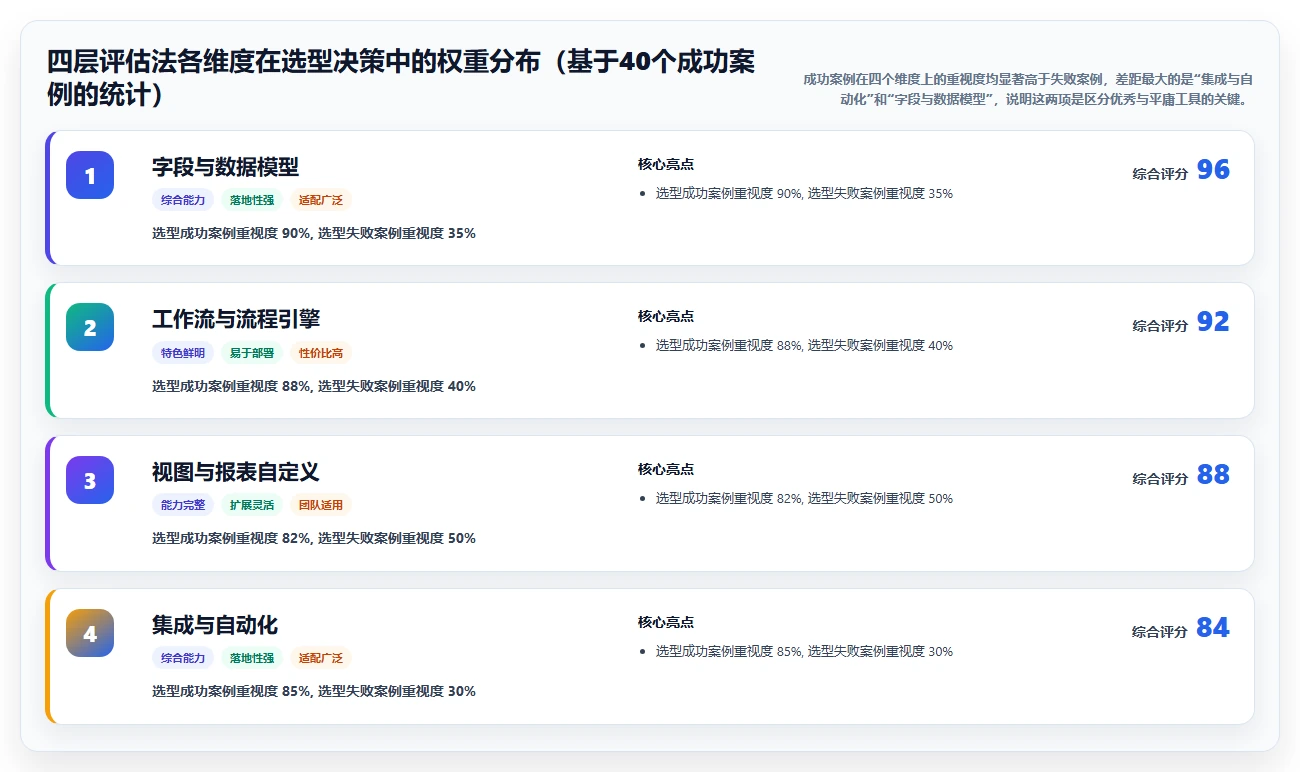
Task: Click 综合能力 tag under 字段与数据模型
Action: (x=183, y=200)
